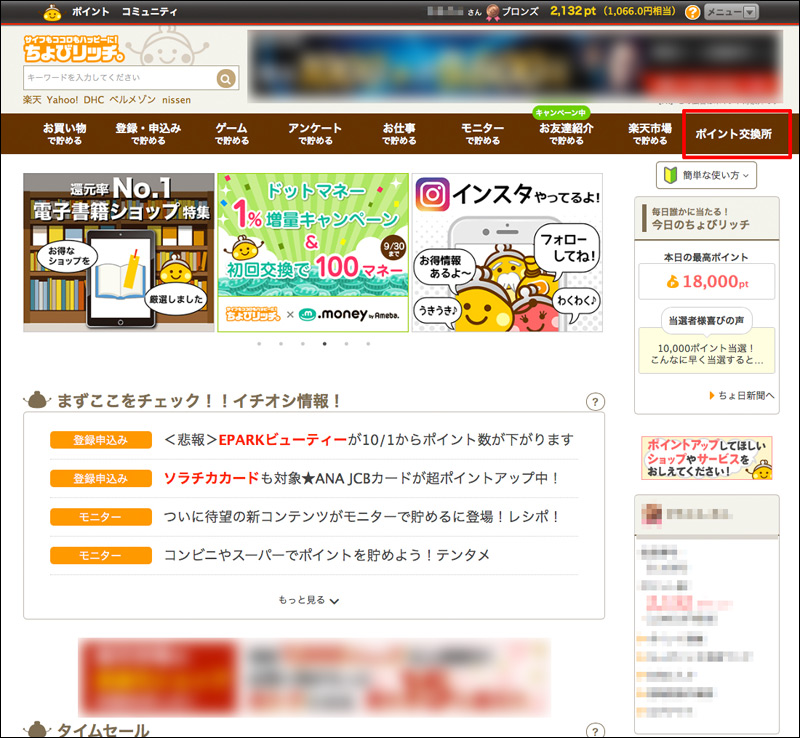This screenshot has width=800, height=738.
Task: Click the search magnifier button
Action: pos(226,78)
